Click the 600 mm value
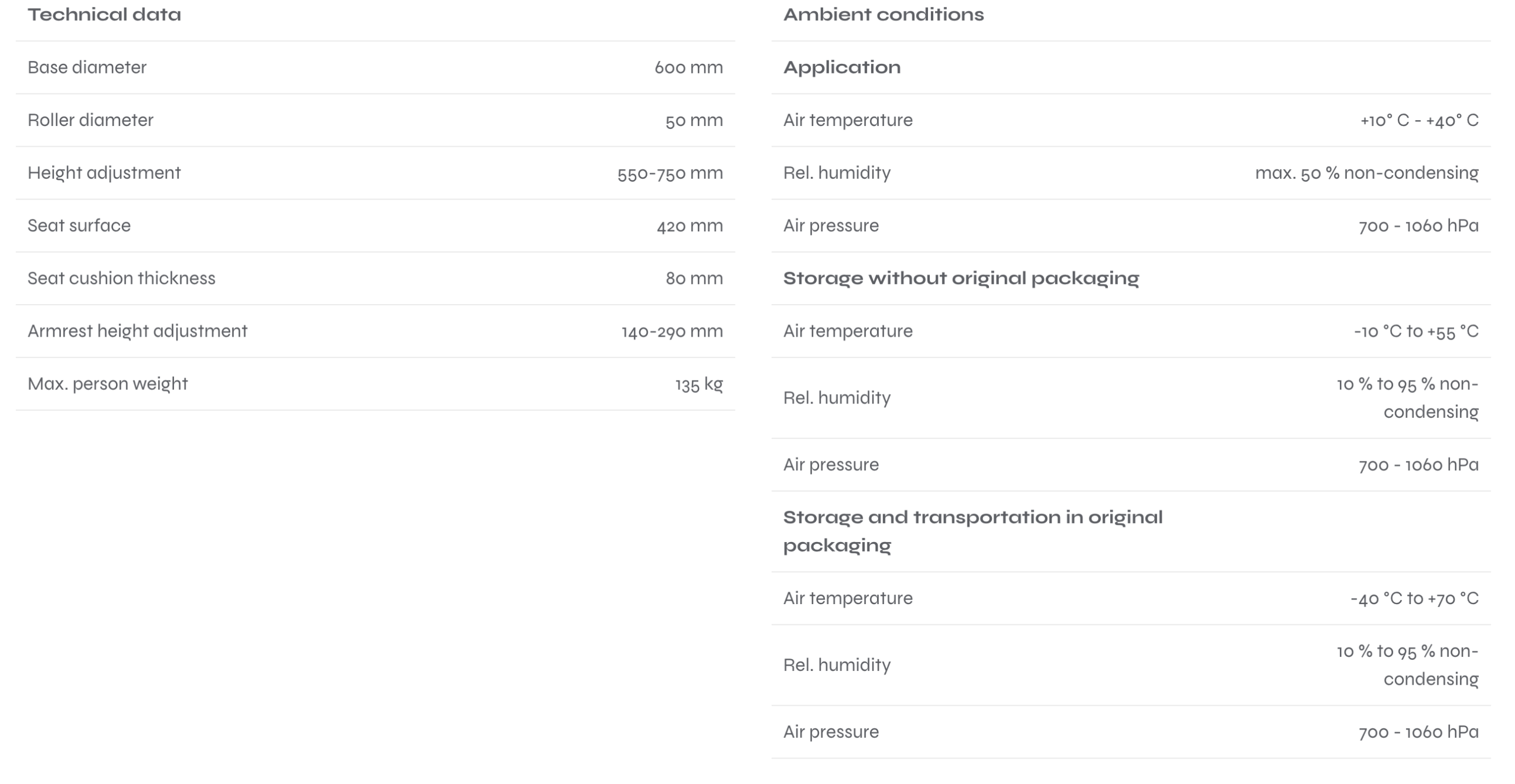The width and height of the screenshot is (1515, 784). point(688,67)
